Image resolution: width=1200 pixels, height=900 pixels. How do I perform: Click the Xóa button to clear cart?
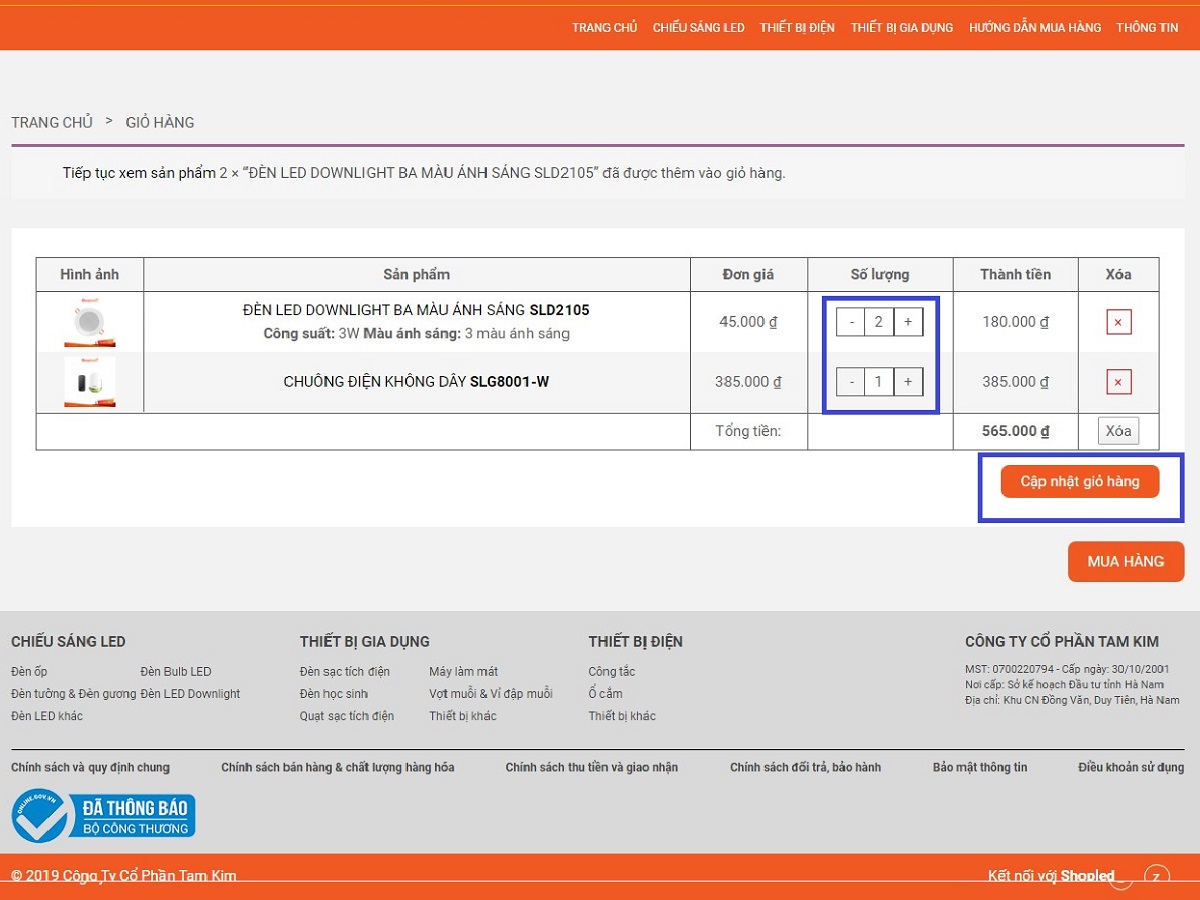click(x=1118, y=431)
